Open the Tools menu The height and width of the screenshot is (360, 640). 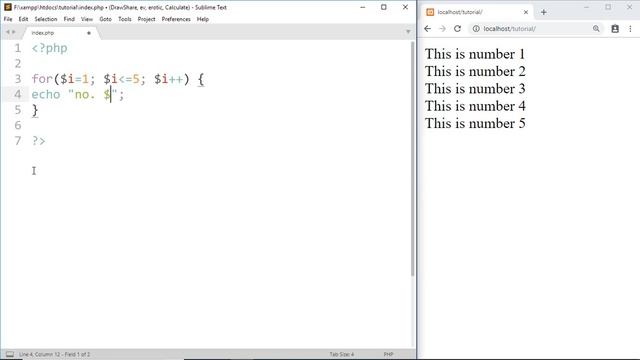click(x=124, y=19)
